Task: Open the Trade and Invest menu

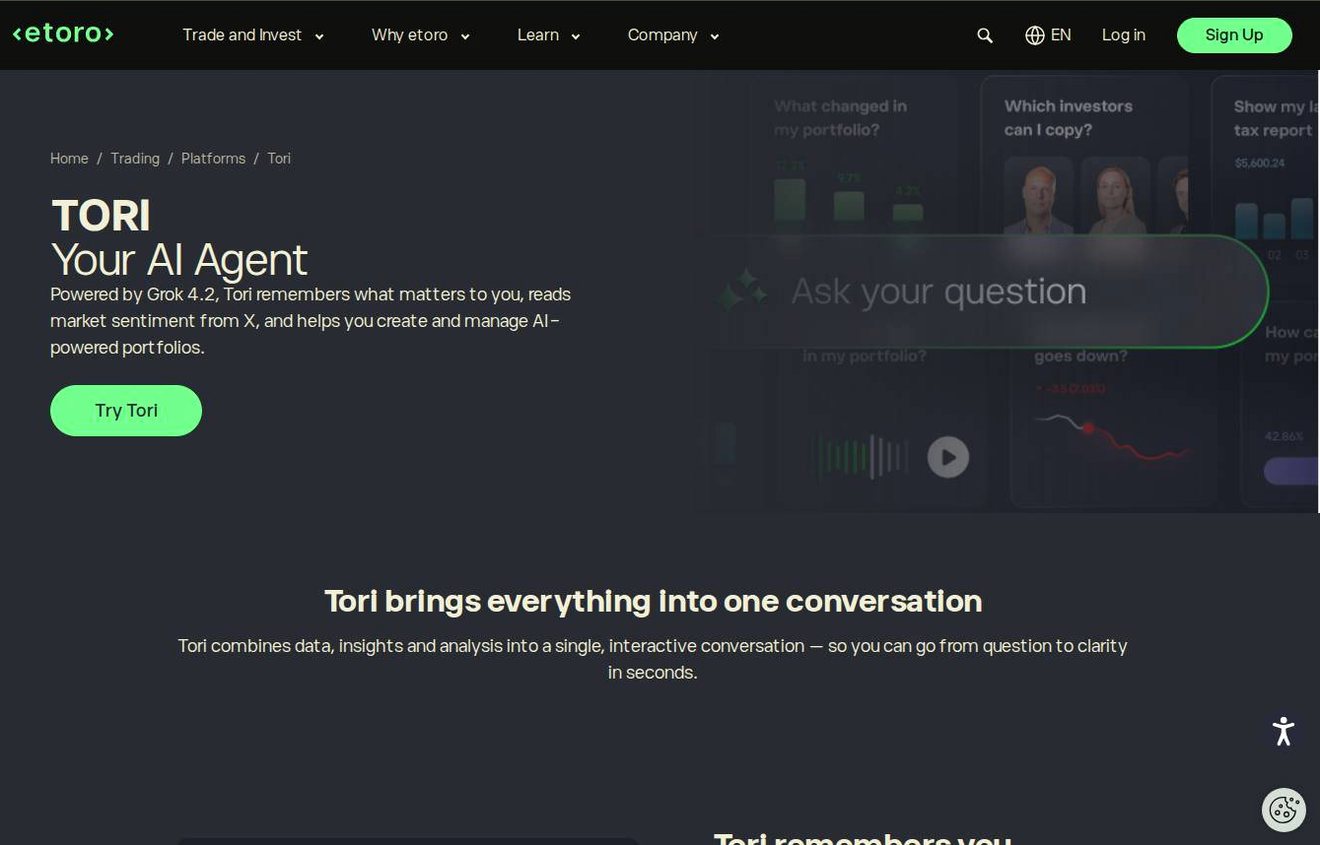Action: pyautogui.click(x=242, y=35)
